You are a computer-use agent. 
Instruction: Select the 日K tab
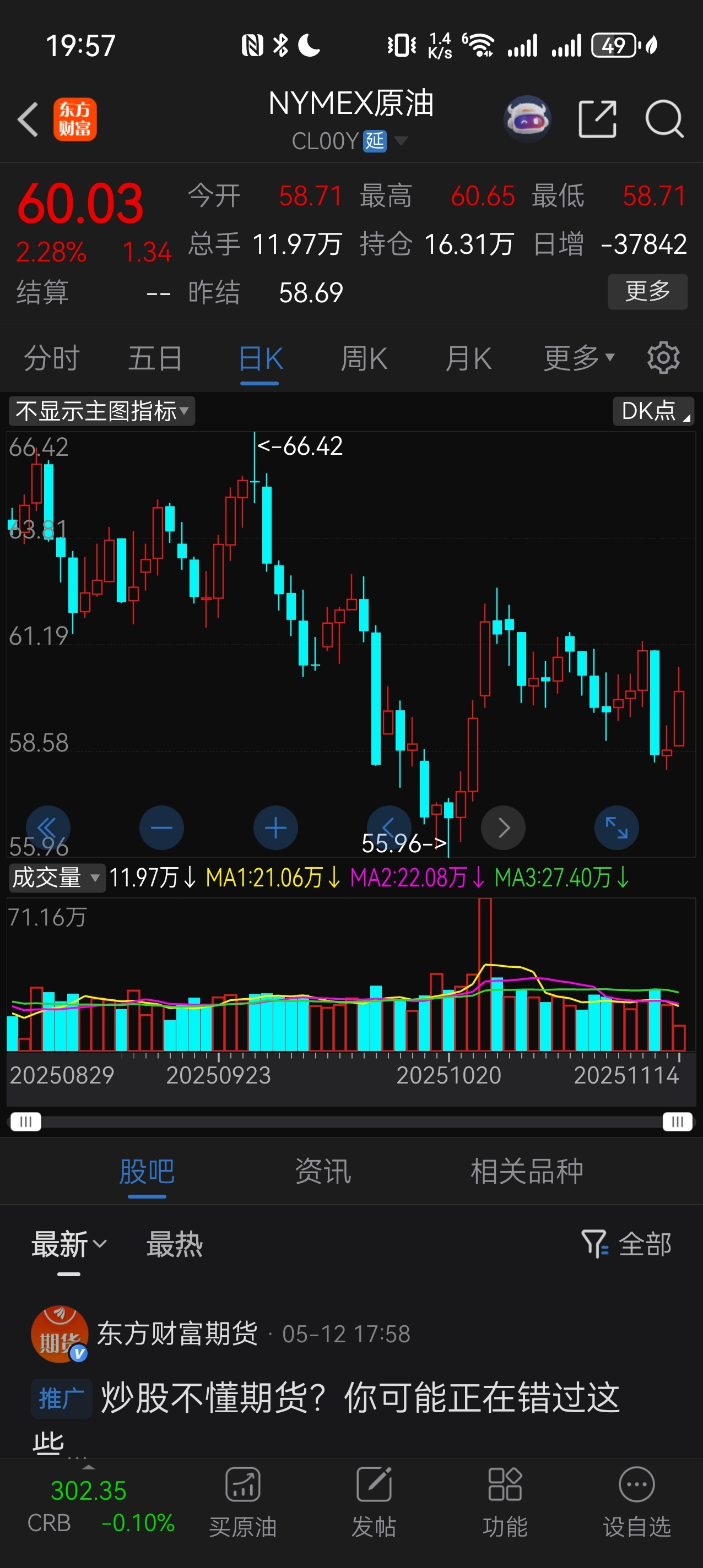coord(260,358)
